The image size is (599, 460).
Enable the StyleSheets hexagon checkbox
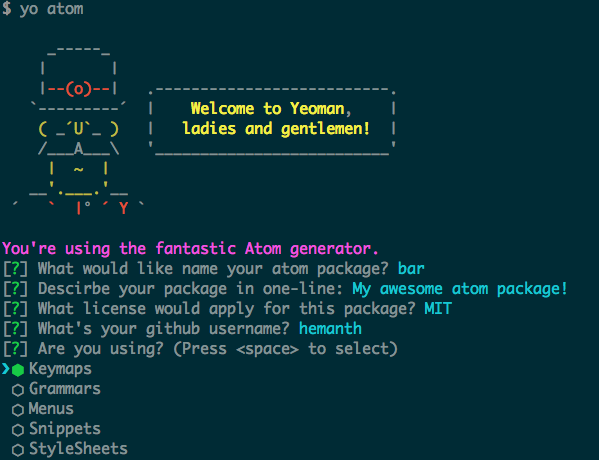18,450
